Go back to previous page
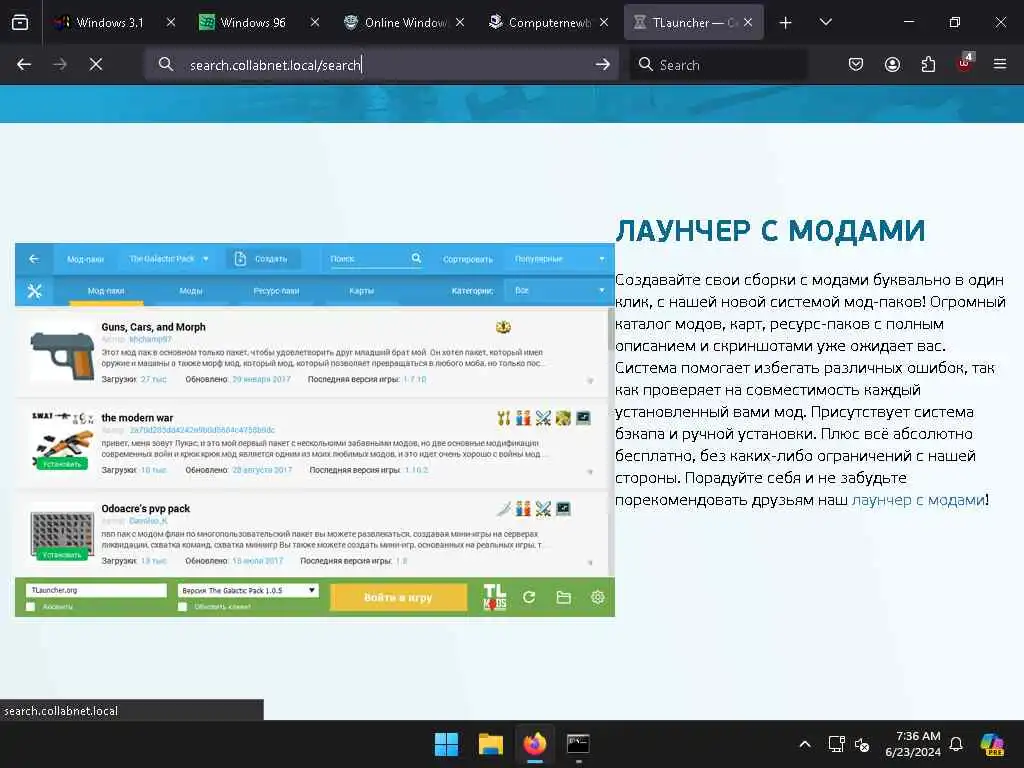 (24, 65)
